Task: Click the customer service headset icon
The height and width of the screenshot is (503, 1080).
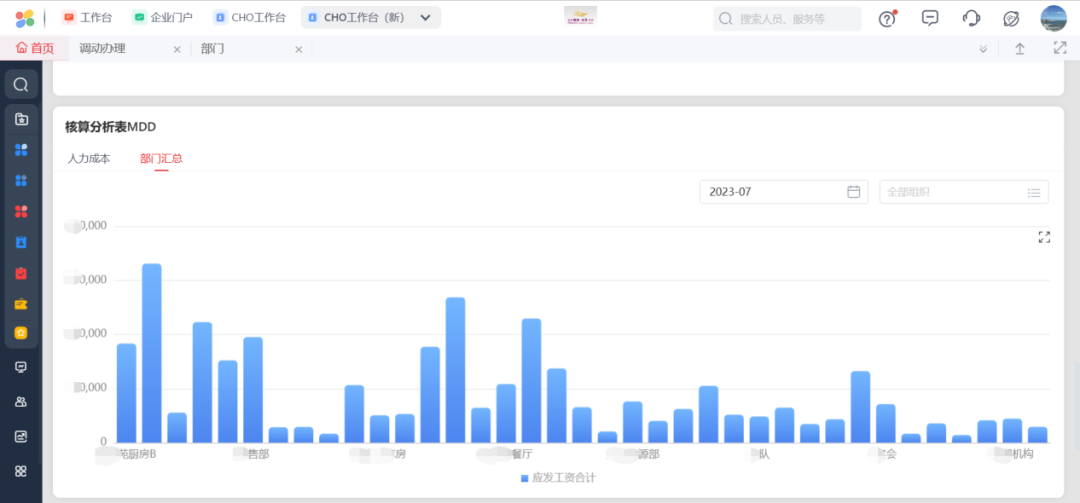Action: (x=971, y=18)
